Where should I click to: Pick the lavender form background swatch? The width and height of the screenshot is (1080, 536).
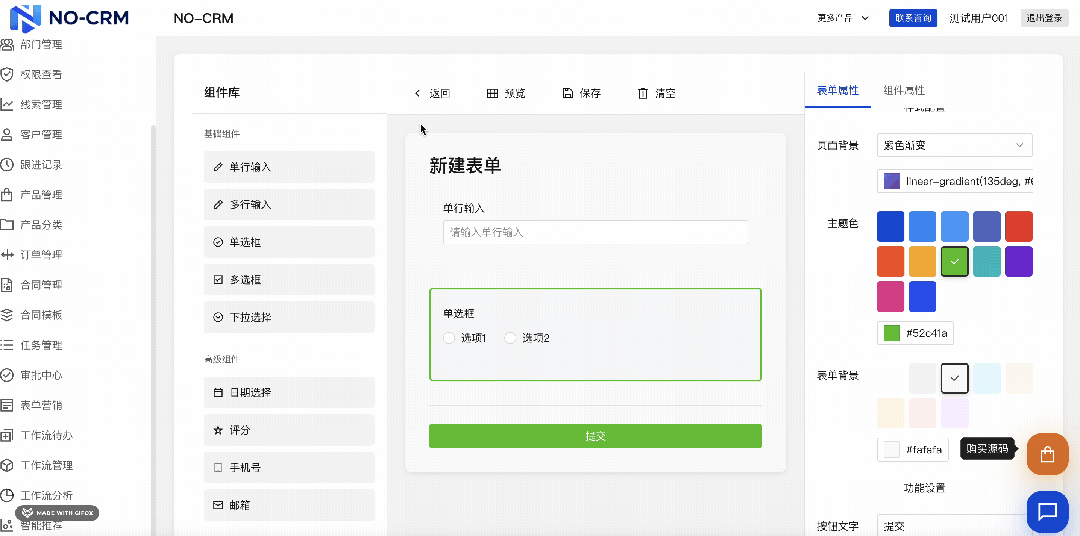pos(955,413)
